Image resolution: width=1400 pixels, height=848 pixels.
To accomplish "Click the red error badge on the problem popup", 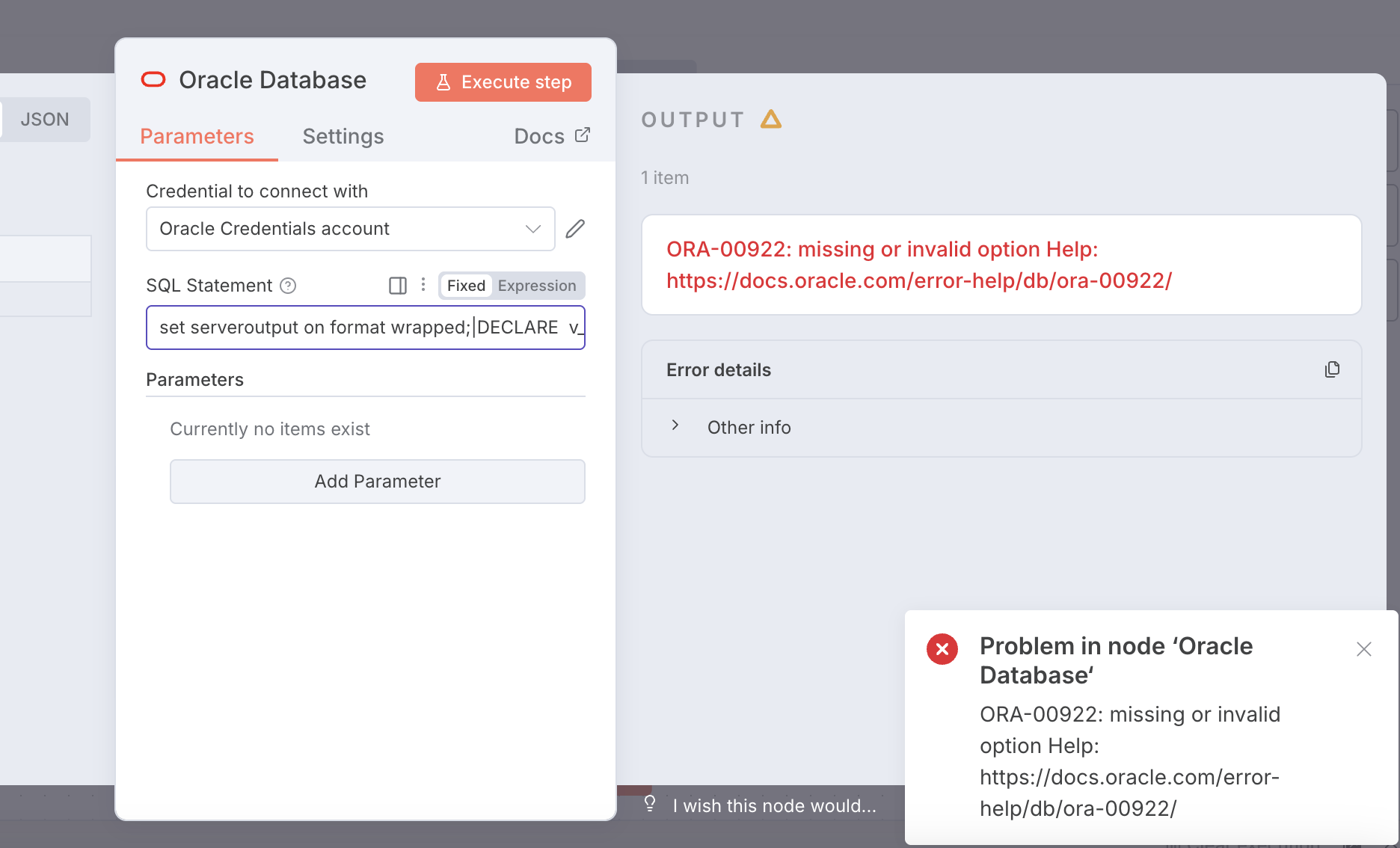I will click(x=942, y=649).
